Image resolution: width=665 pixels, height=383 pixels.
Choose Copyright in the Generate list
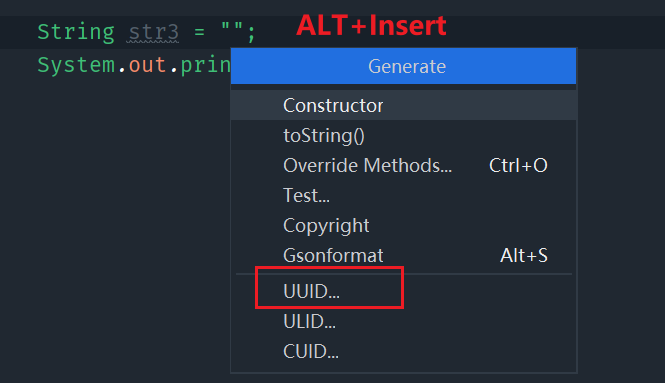point(403,226)
